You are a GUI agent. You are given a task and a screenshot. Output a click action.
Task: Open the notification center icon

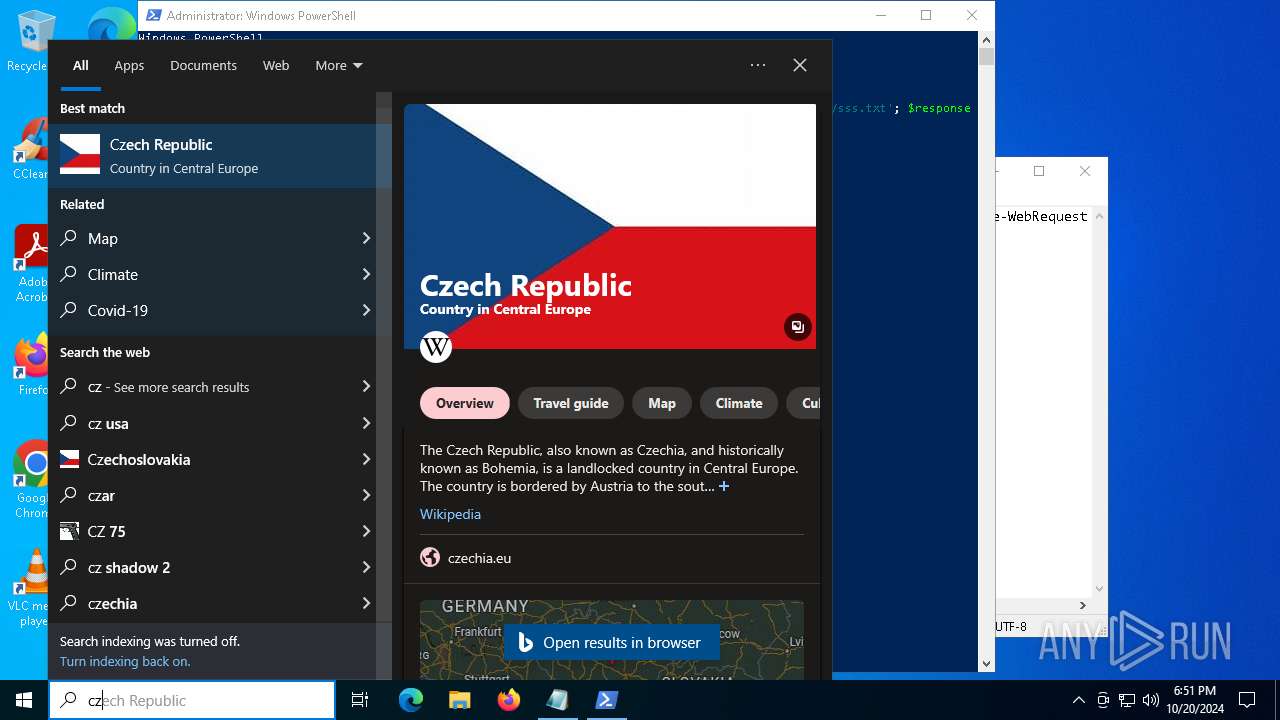[x=1247, y=700]
